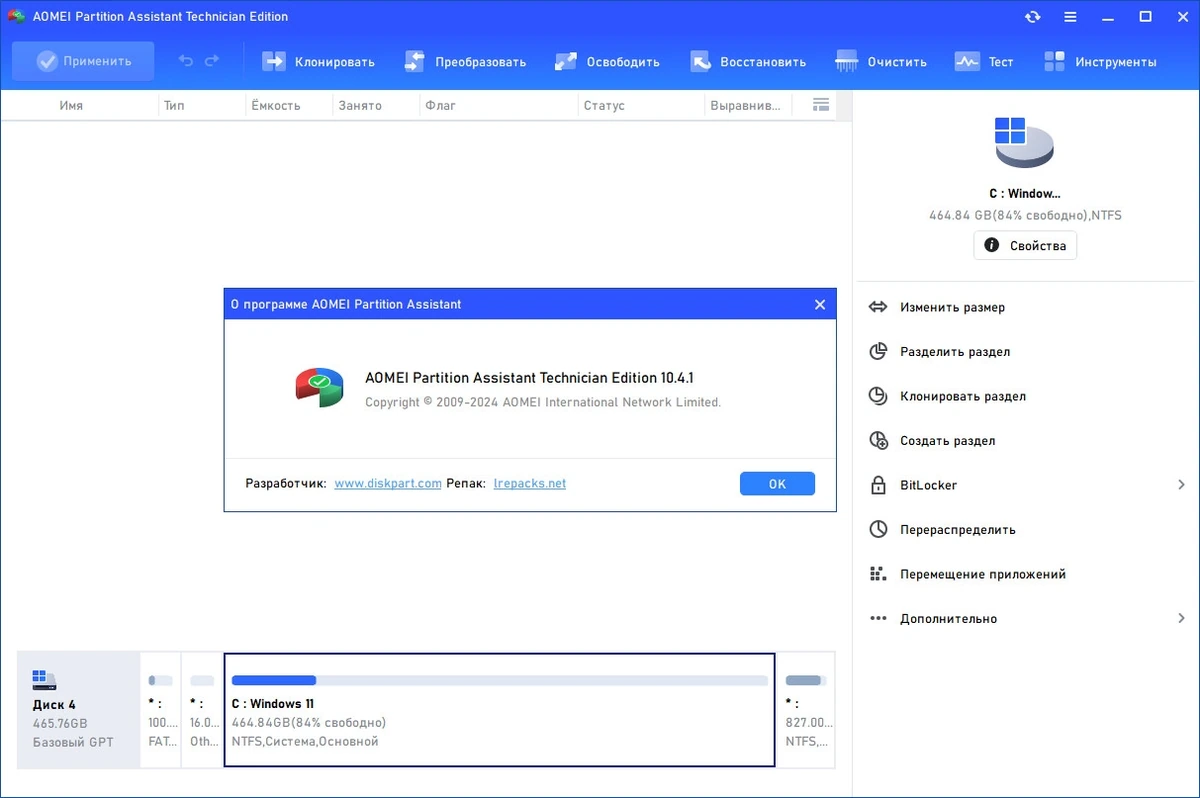The height and width of the screenshot is (798, 1200).
Task: Click the redo arrow icon
Action: pyautogui.click(x=212, y=61)
